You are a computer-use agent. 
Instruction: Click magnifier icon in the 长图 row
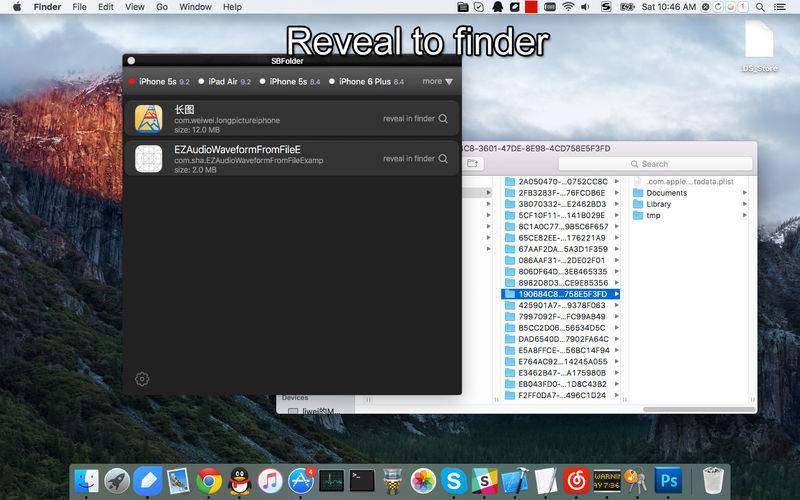pyautogui.click(x=443, y=118)
